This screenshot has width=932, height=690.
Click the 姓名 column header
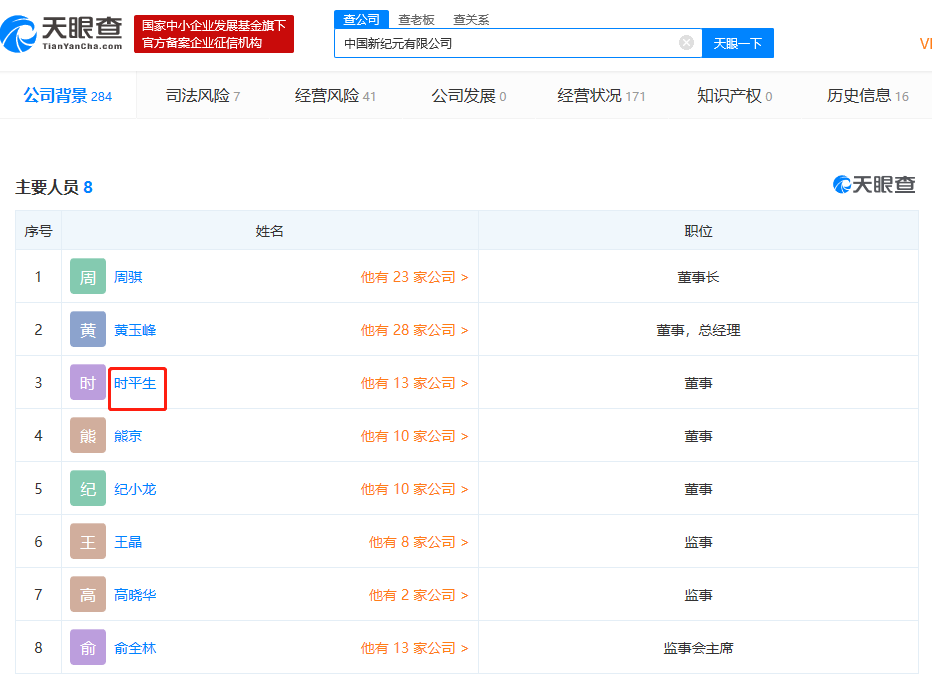(x=269, y=231)
